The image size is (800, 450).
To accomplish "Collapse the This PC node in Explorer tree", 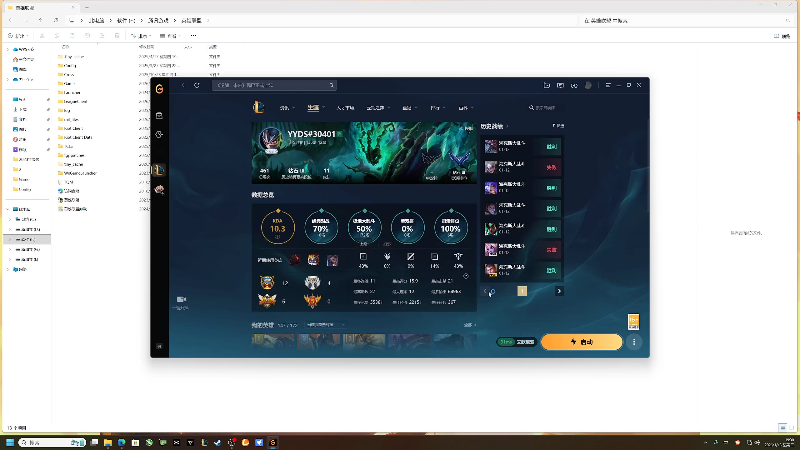I will pos(8,209).
